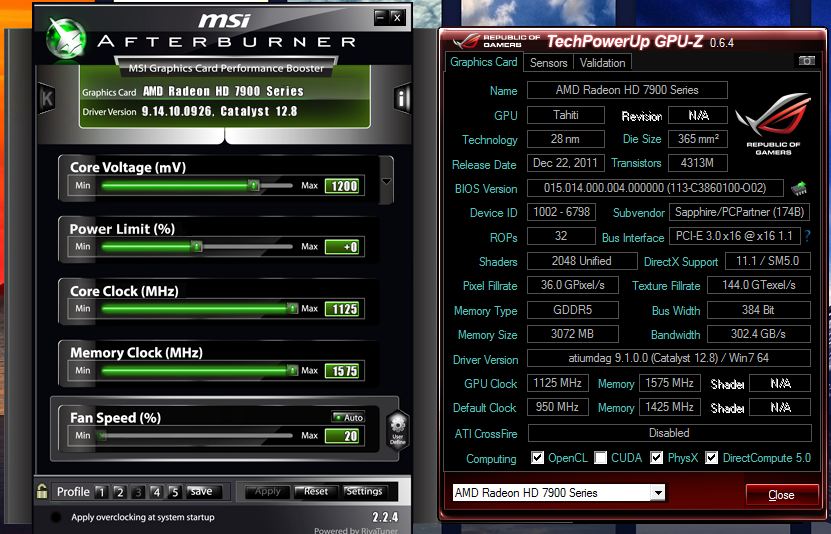Switch to the Graphics Card tab
831x534 pixels.
[483, 62]
